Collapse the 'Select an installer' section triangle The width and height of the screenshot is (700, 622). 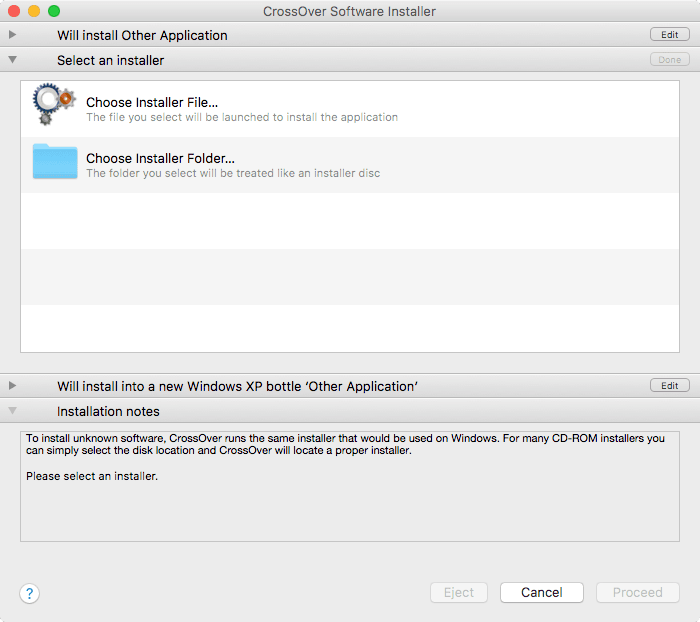click(12, 60)
